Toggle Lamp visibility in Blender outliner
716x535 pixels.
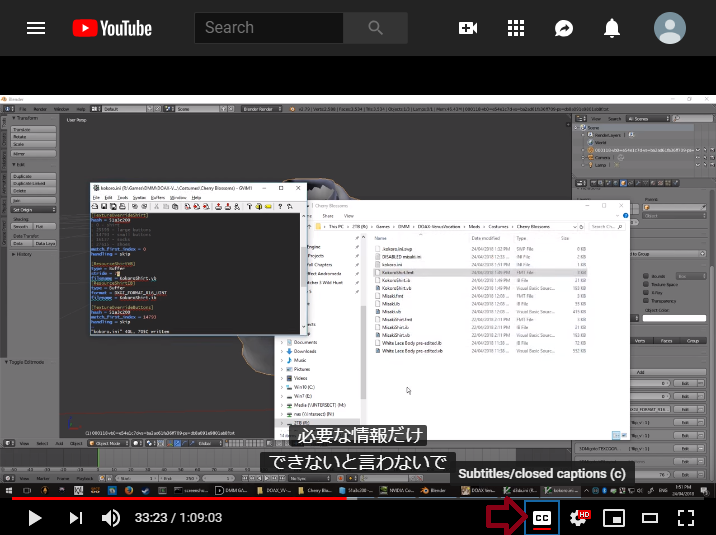click(x=698, y=165)
